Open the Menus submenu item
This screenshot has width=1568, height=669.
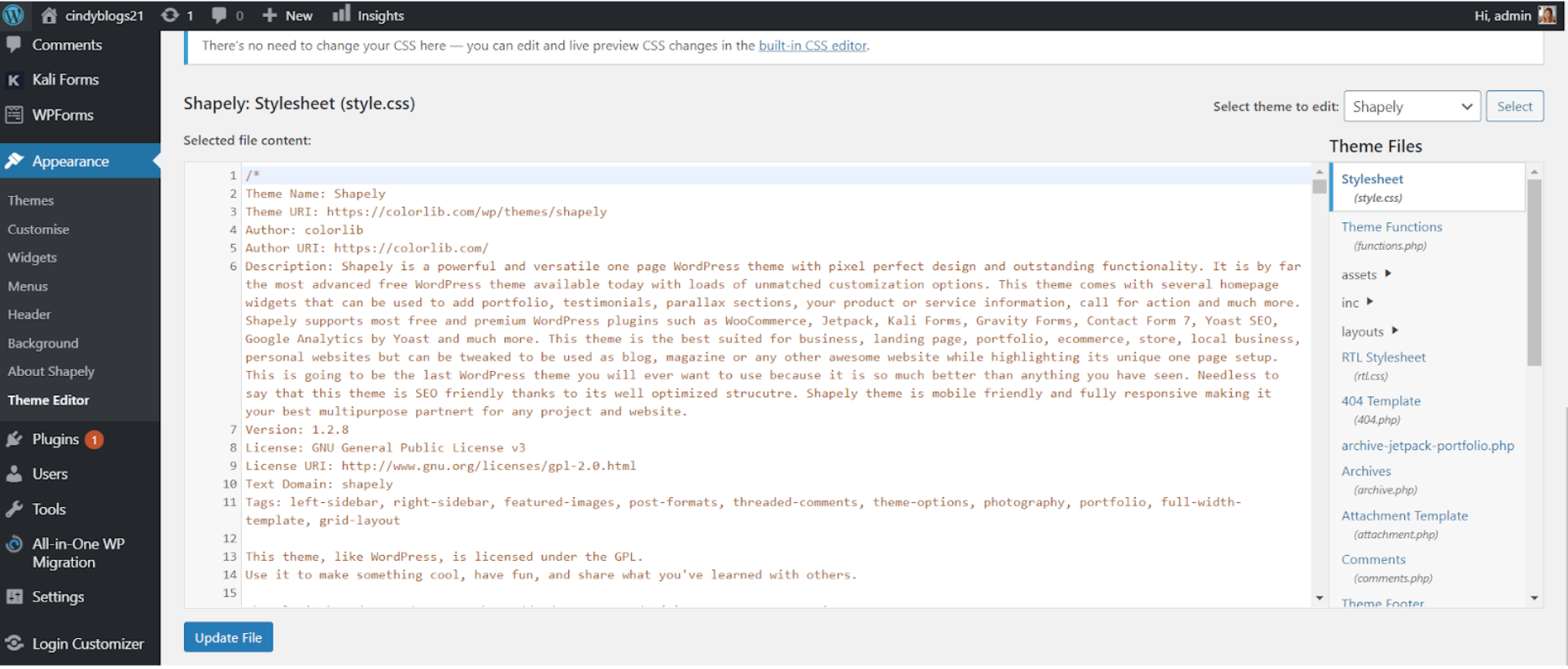coord(28,286)
